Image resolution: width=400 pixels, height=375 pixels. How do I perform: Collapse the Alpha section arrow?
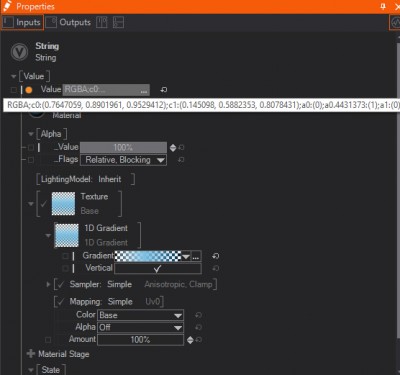[x=31, y=134]
